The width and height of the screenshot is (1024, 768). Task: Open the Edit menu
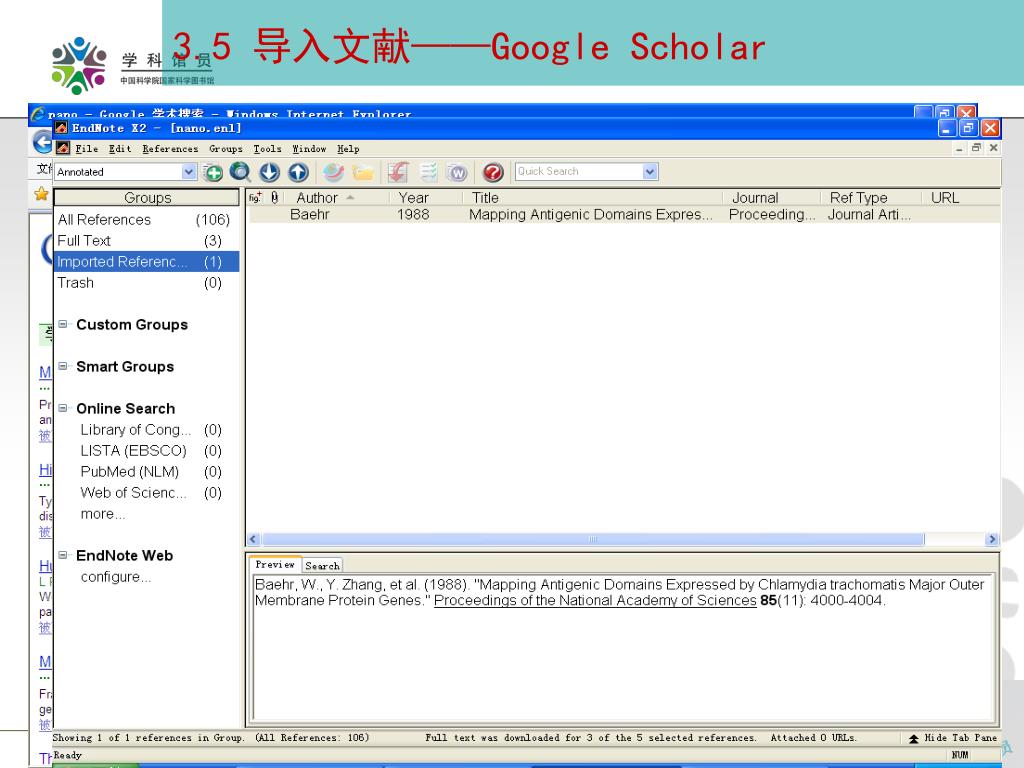120,149
